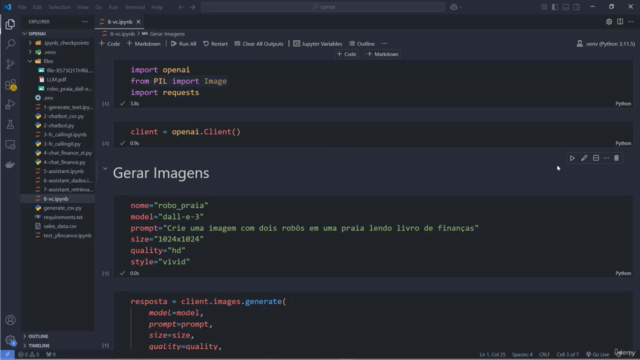The image size is (640, 360).
Task: Expand the .venv folder
Action: pyautogui.click(x=30, y=52)
